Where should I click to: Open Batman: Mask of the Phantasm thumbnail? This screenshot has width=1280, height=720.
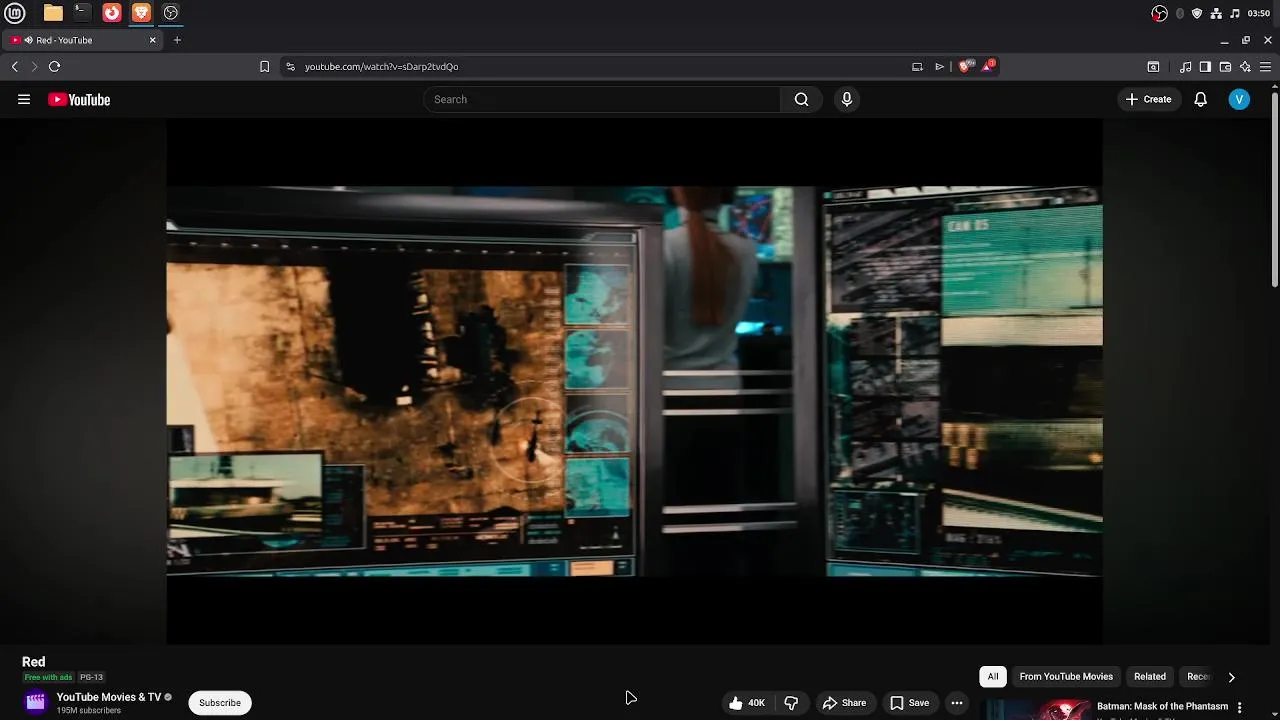pos(1036,709)
